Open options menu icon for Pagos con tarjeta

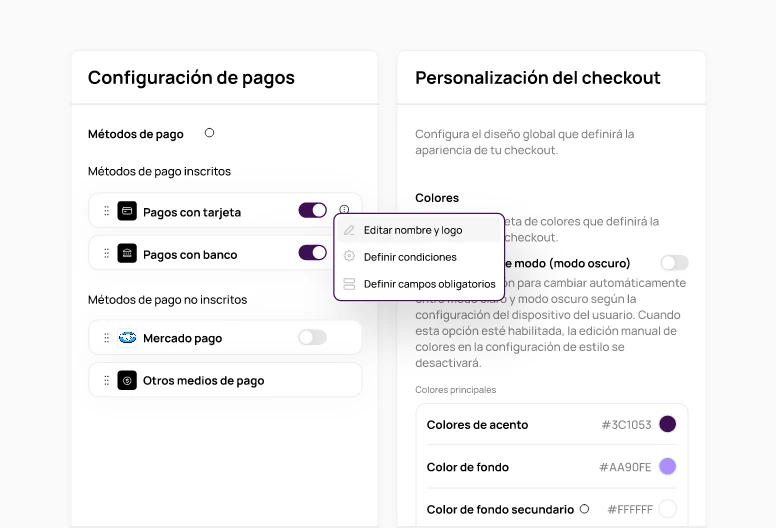[x=344, y=209]
